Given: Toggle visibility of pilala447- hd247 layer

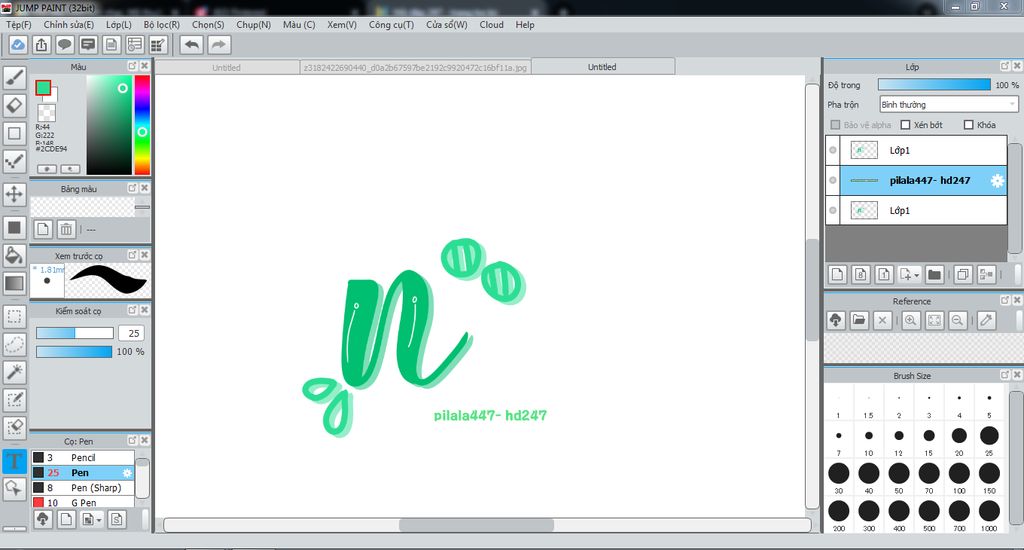Looking at the screenshot, I should (x=833, y=180).
